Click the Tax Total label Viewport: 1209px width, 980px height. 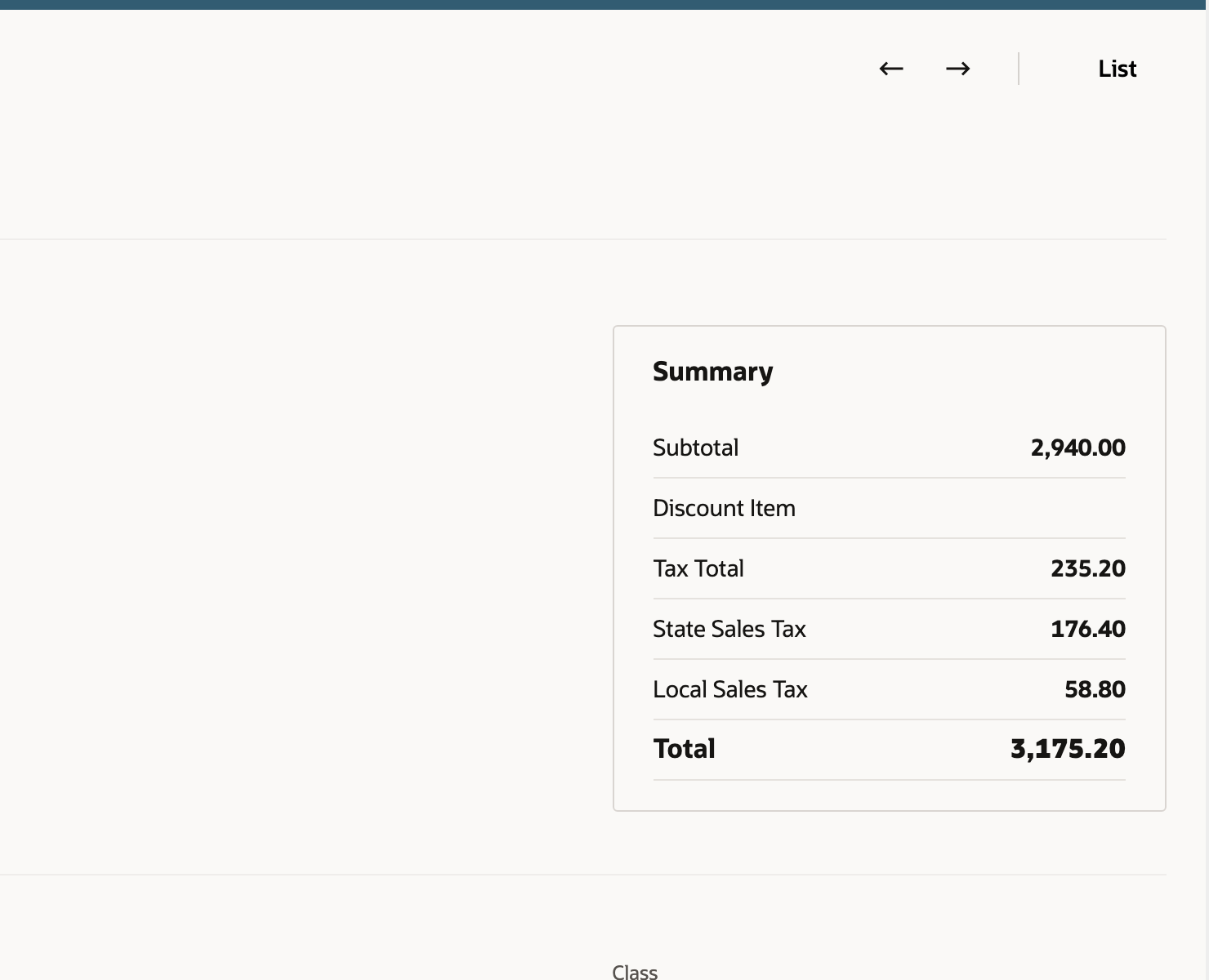click(x=698, y=568)
